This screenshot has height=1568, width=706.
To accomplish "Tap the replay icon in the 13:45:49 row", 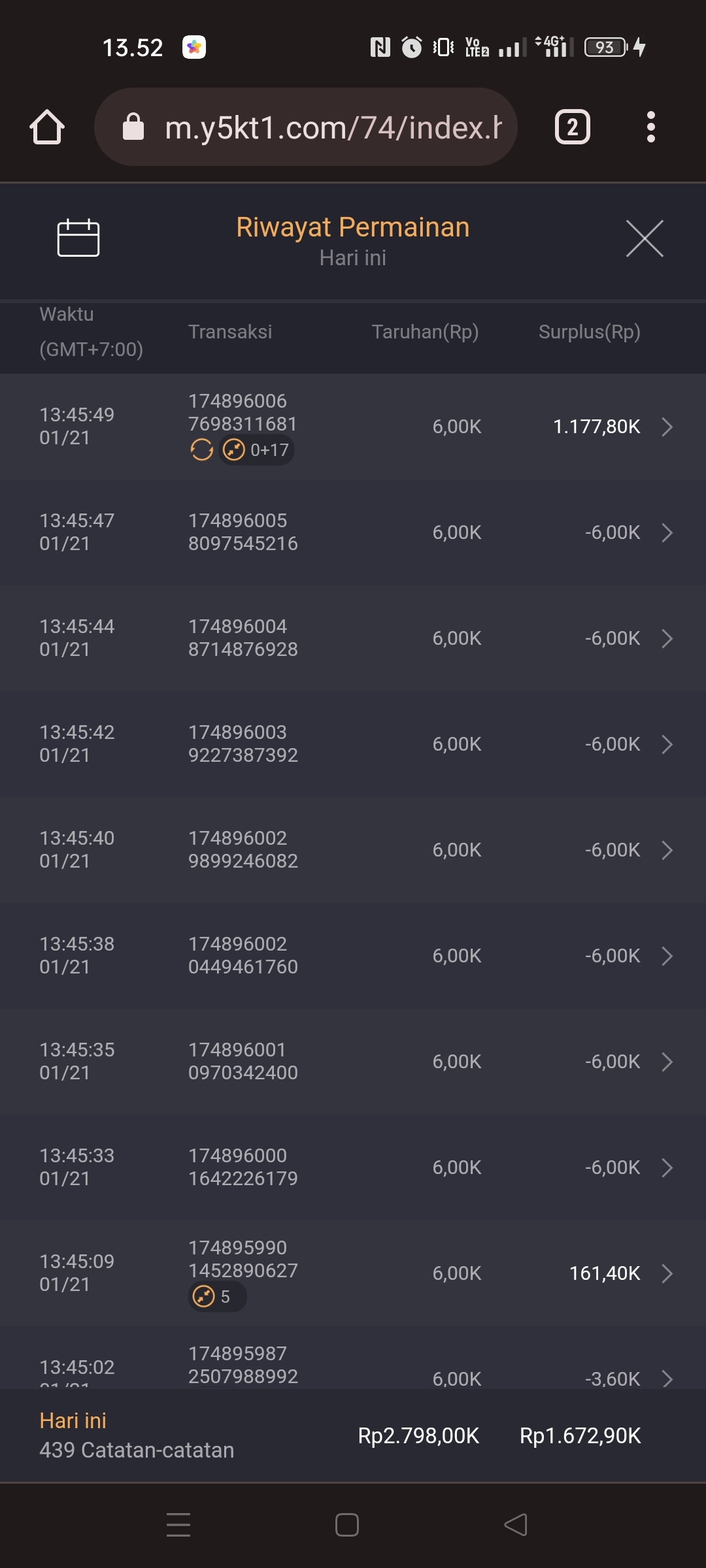I will (201, 450).
